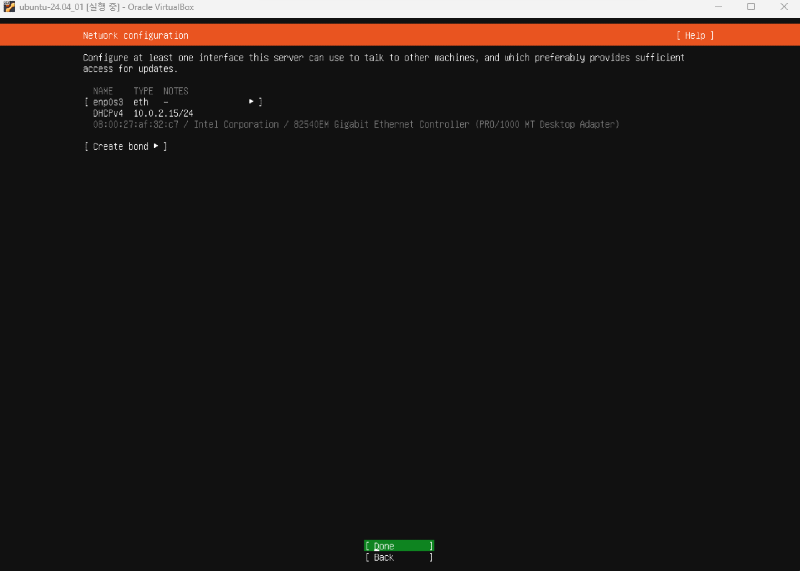Click the TYPE column header
The width and height of the screenshot is (800, 571).
[x=143, y=91]
